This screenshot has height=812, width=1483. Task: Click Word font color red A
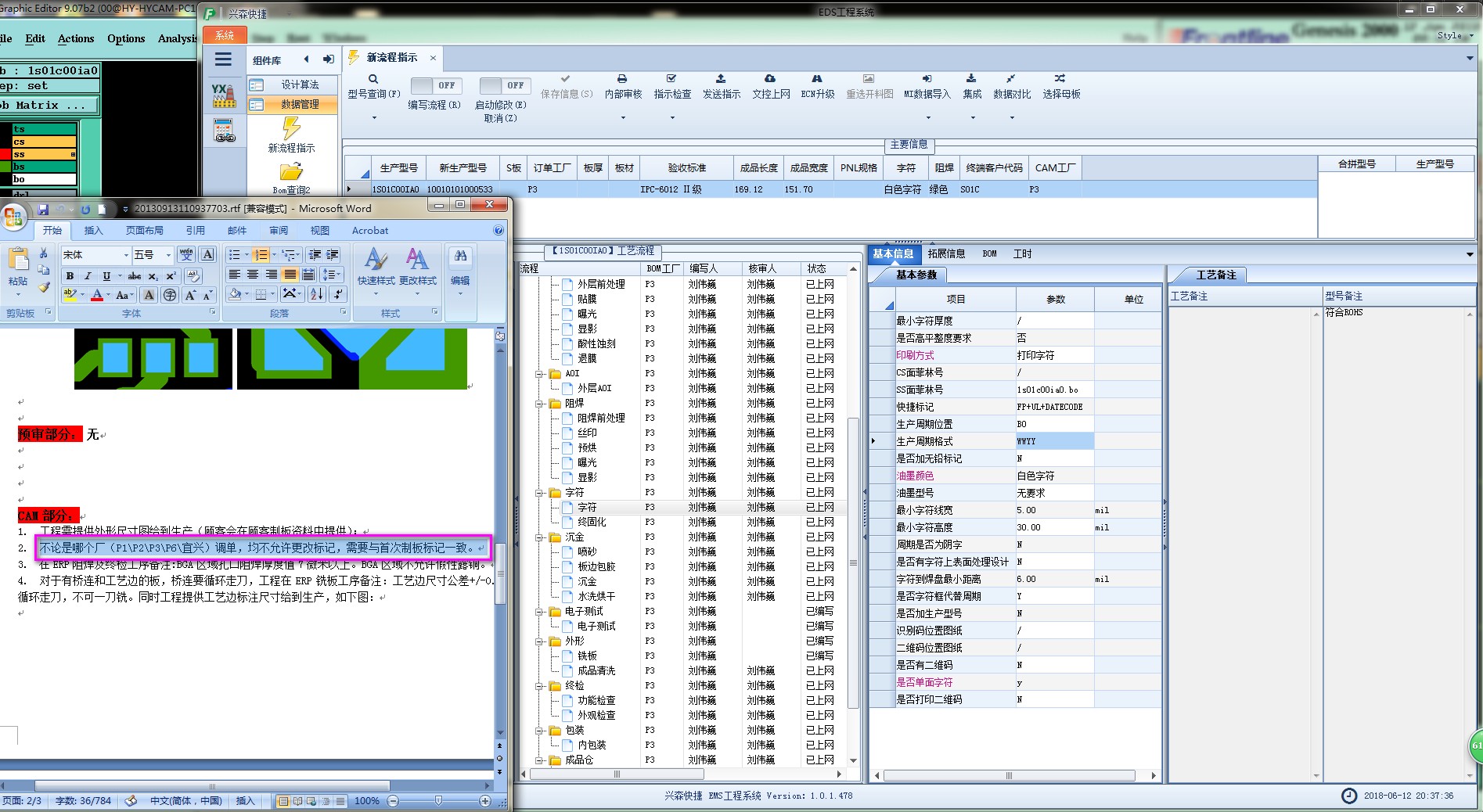[97, 295]
